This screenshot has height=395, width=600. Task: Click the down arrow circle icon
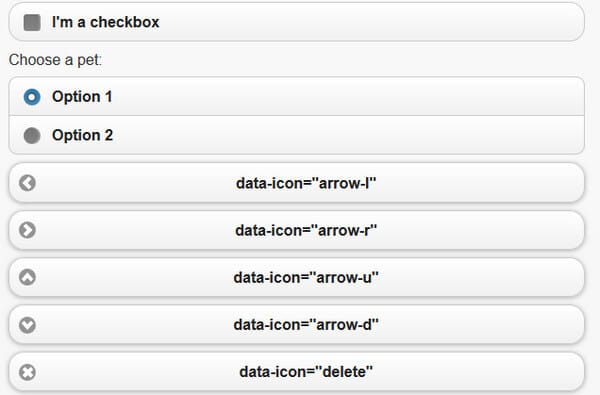[27, 325]
